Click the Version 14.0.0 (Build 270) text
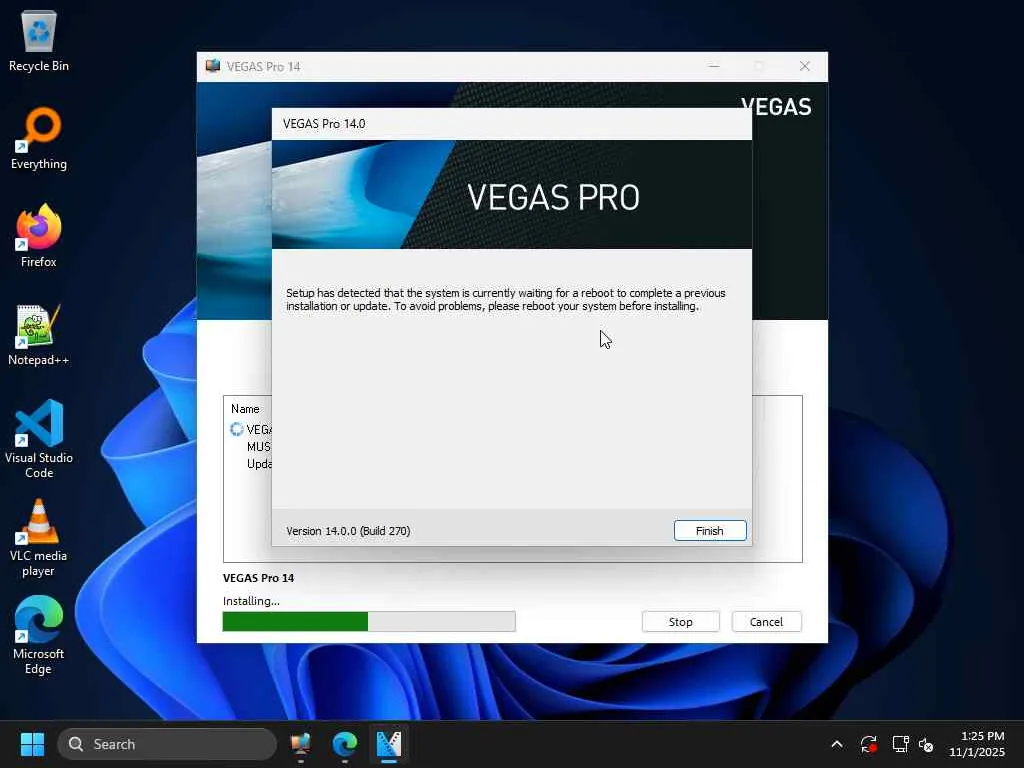The image size is (1024, 768). tap(348, 531)
